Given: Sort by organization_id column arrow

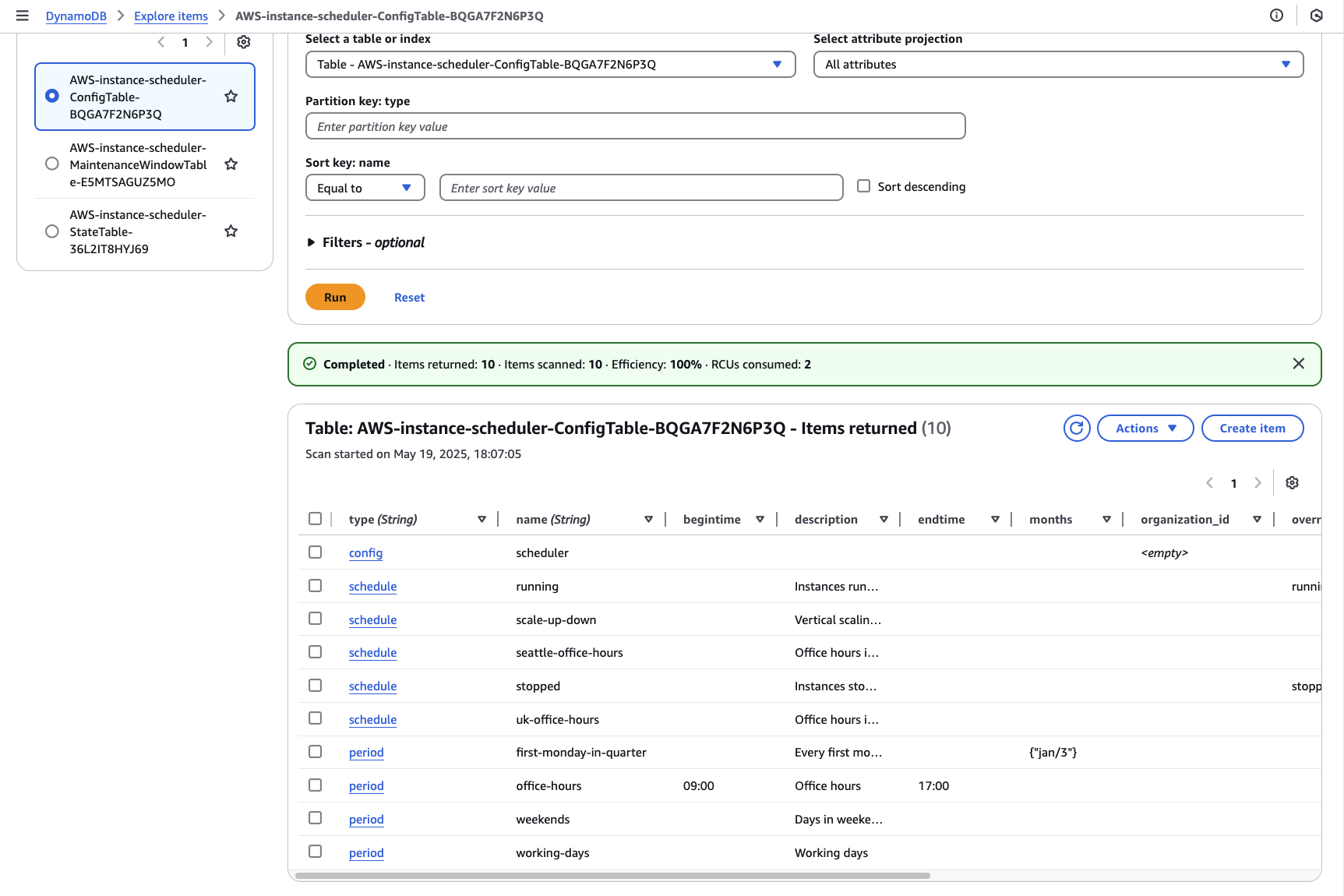Looking at the screenshot, I should pyautogui.click(x=1257, y=520).
